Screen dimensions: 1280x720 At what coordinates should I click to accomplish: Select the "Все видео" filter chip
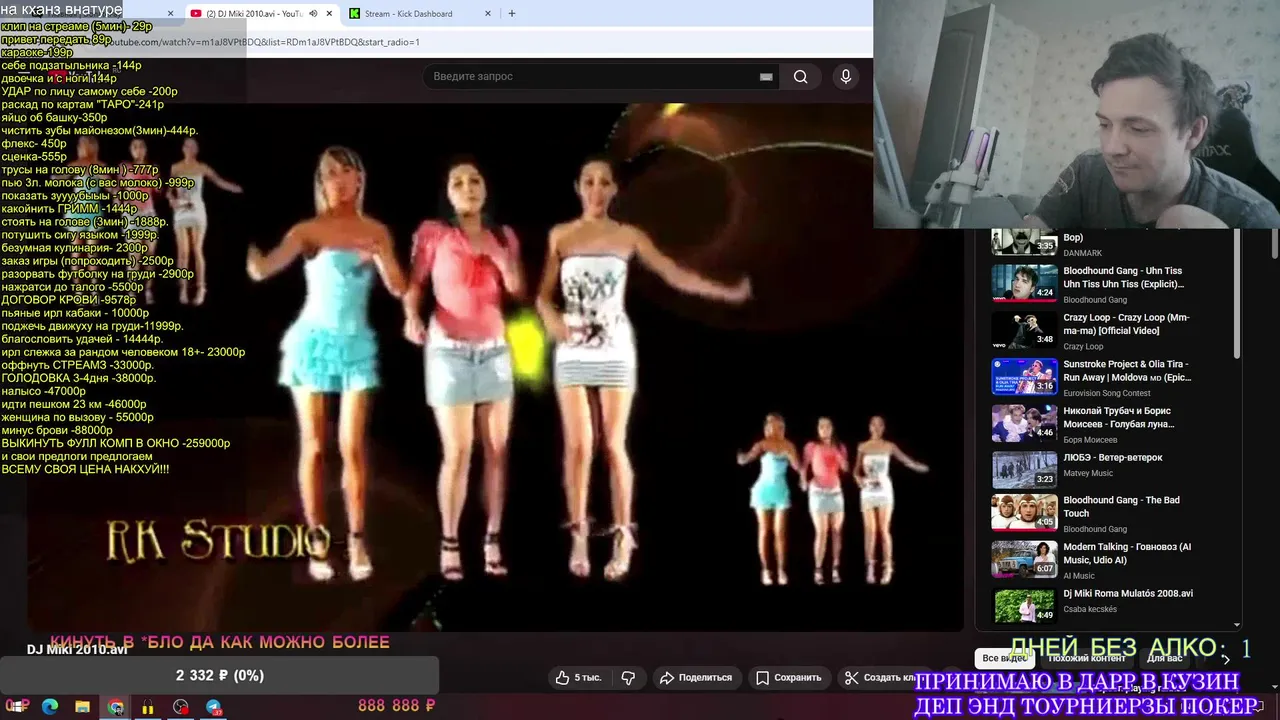point(1004,658)
